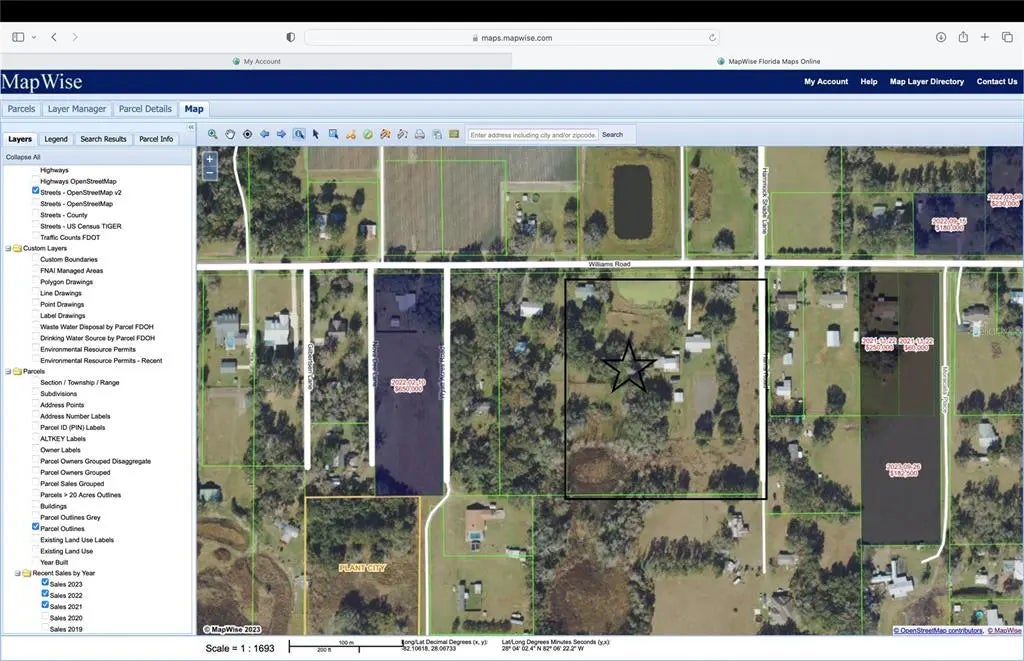
Task: Click the print map icon
Action: [x=420, y=134]
